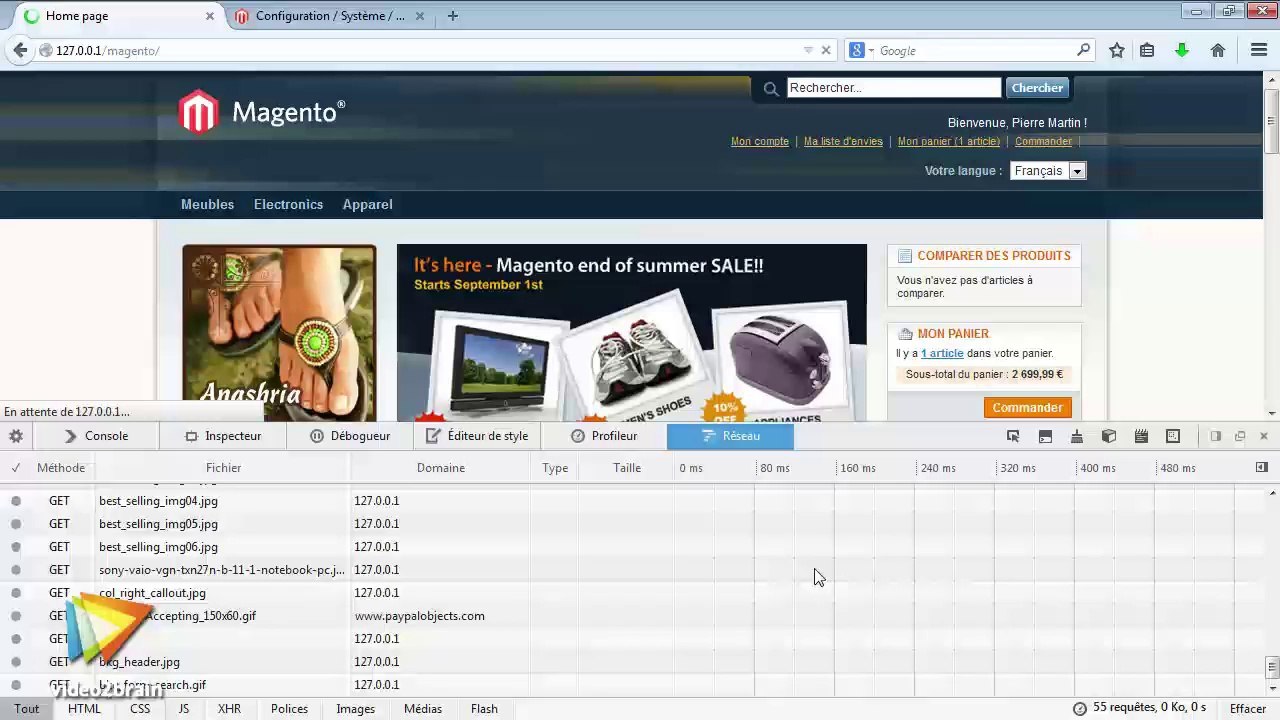The height and width of the screenshot is (720, 1280).
Task: Open the Meubles category menu
Action: coord(207,204)
